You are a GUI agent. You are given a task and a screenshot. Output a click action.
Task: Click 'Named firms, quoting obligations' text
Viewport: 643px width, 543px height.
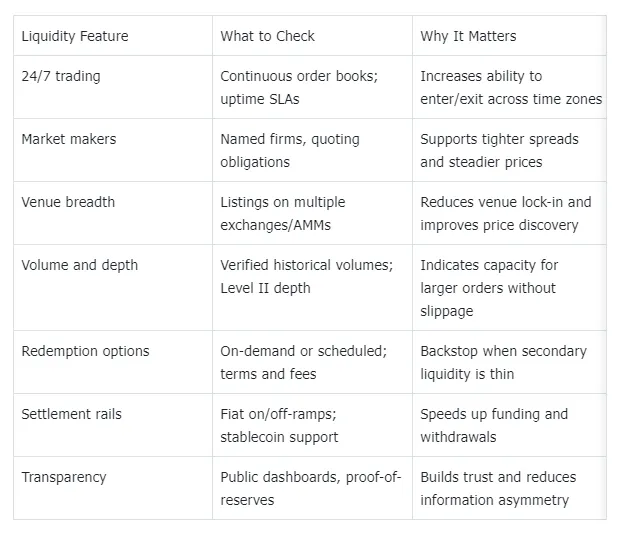[290, 150]
